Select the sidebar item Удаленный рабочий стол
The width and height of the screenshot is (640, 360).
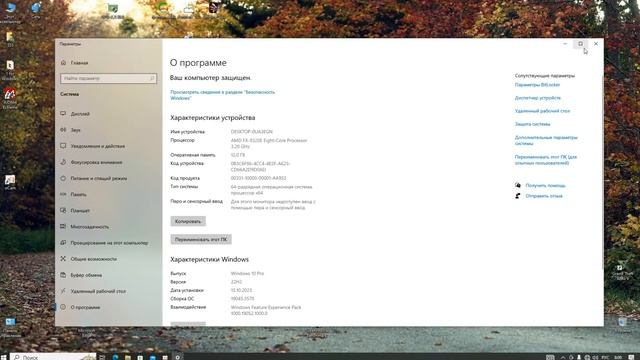coord(98,291)
